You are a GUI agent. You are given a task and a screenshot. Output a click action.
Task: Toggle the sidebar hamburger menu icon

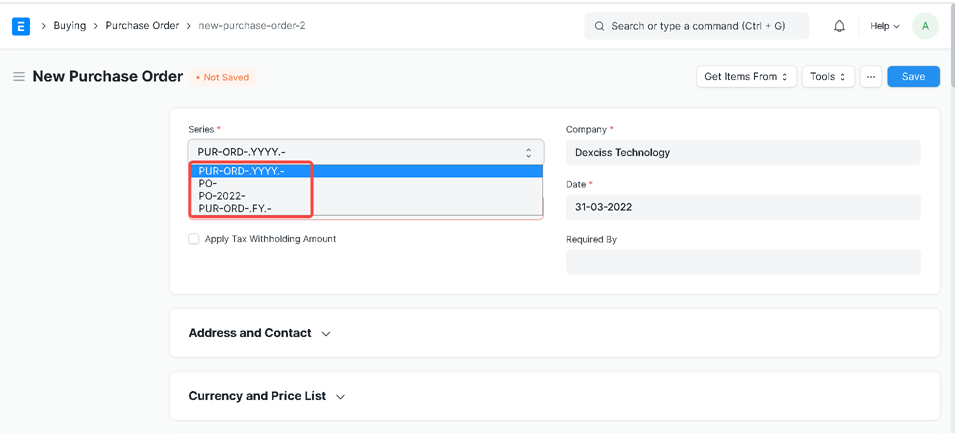coord(18,77)
